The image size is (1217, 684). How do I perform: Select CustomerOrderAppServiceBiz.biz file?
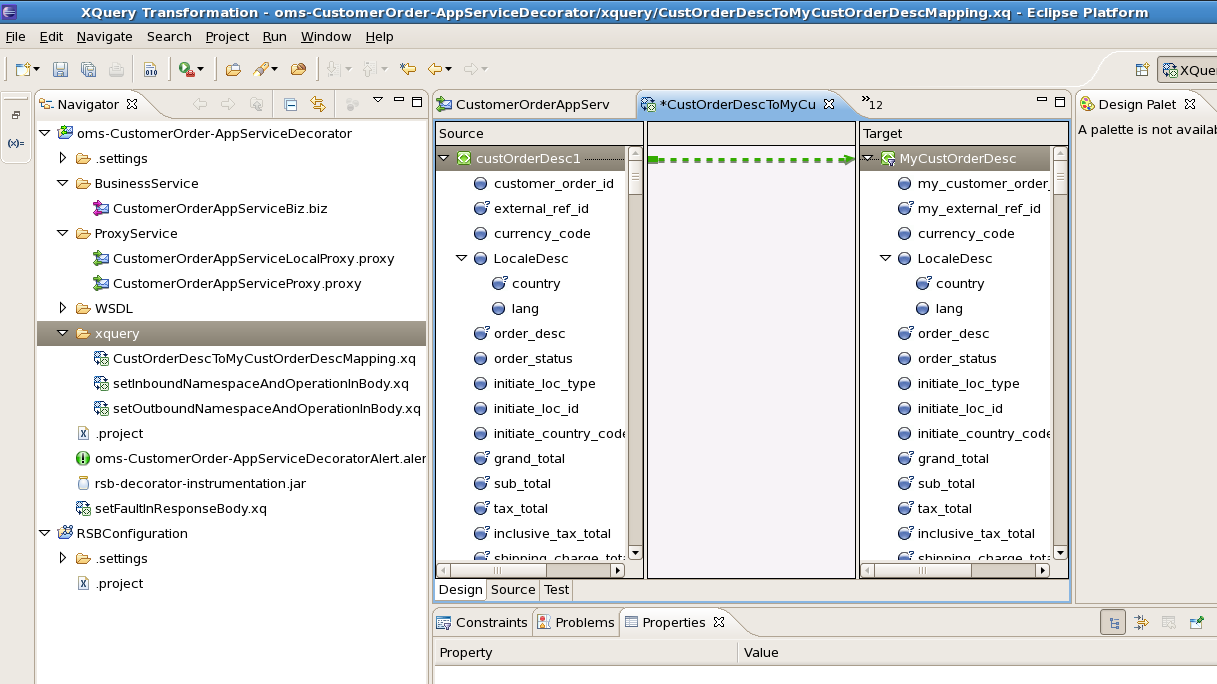coord(220,208)
